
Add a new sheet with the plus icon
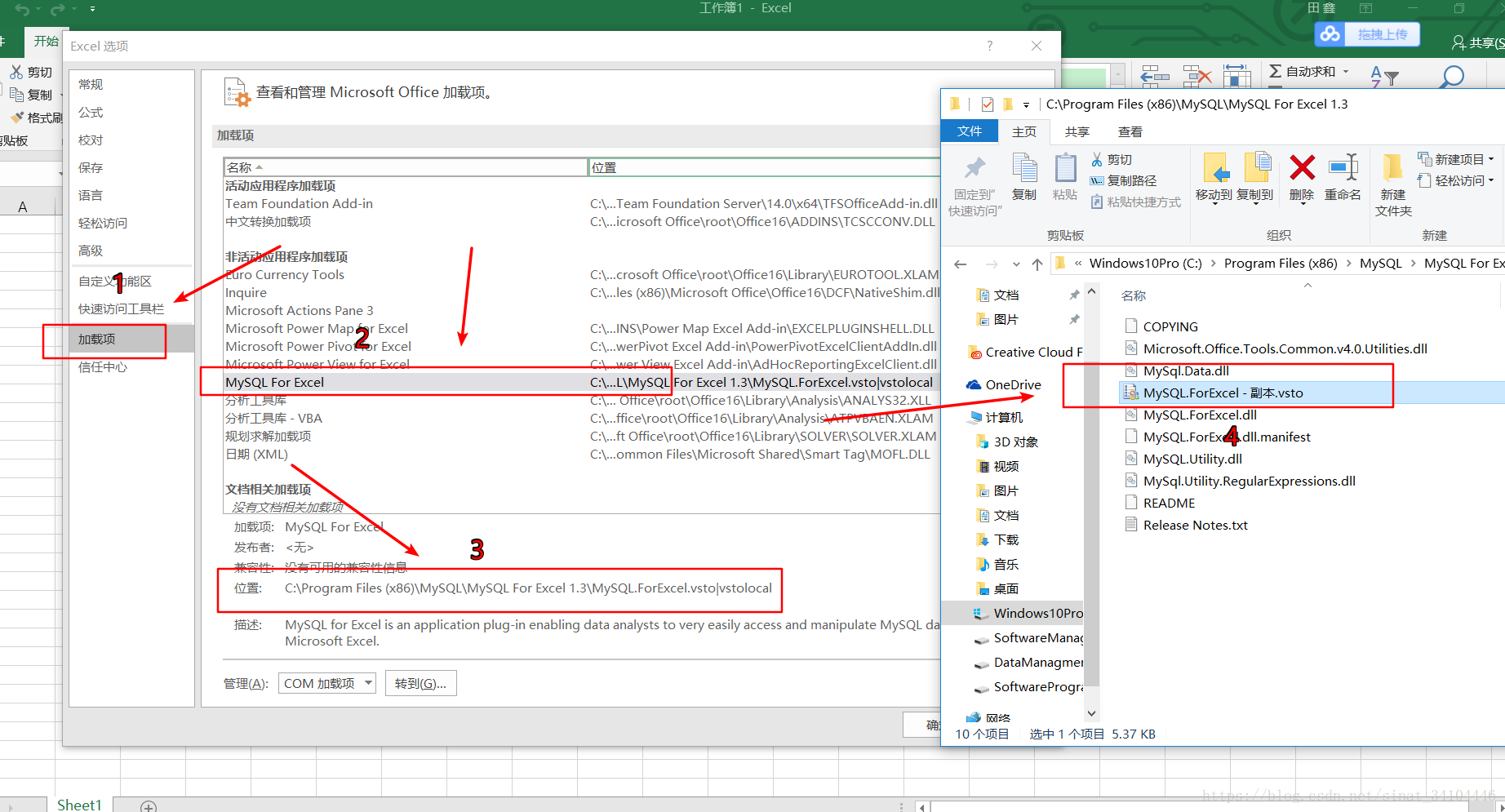point(148,806)
